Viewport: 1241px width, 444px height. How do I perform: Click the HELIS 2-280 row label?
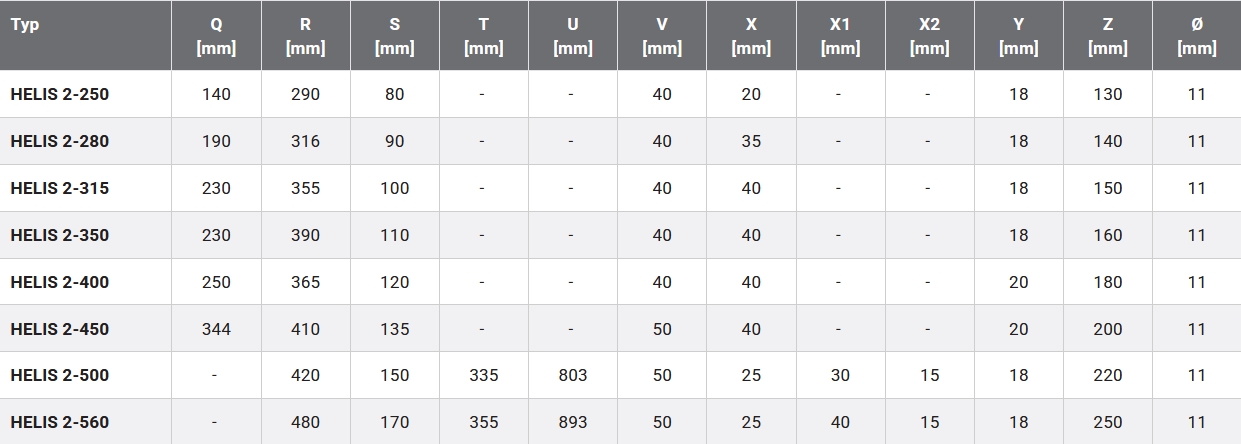(60, 141)
